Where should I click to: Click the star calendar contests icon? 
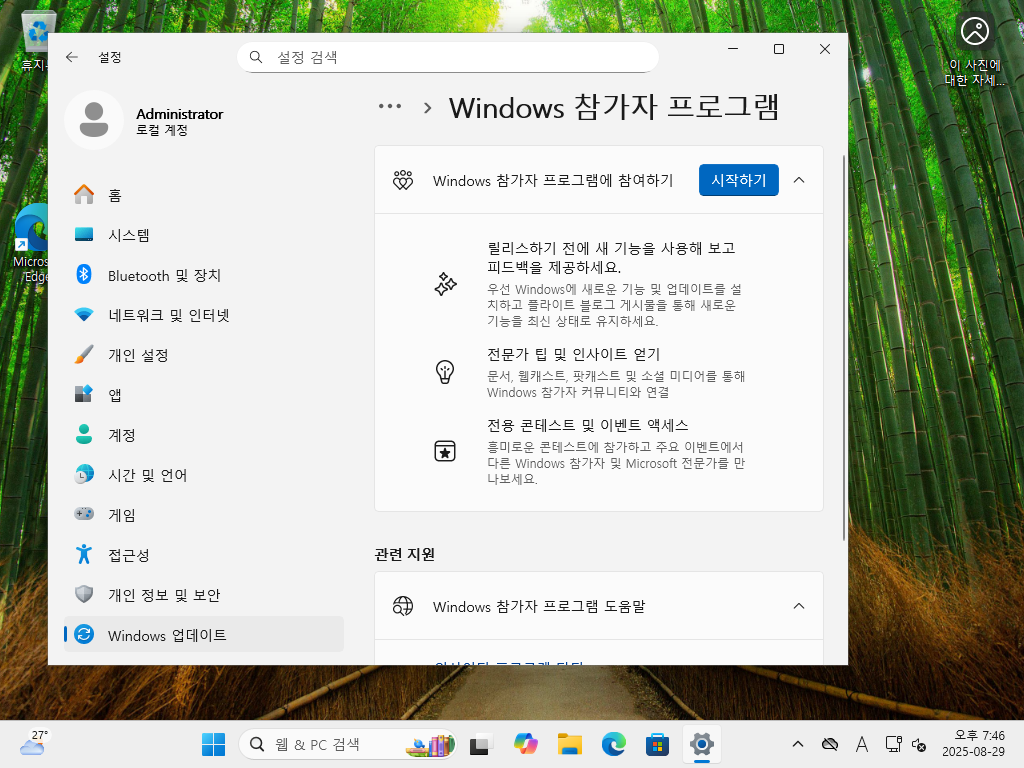tap(445, 451)
